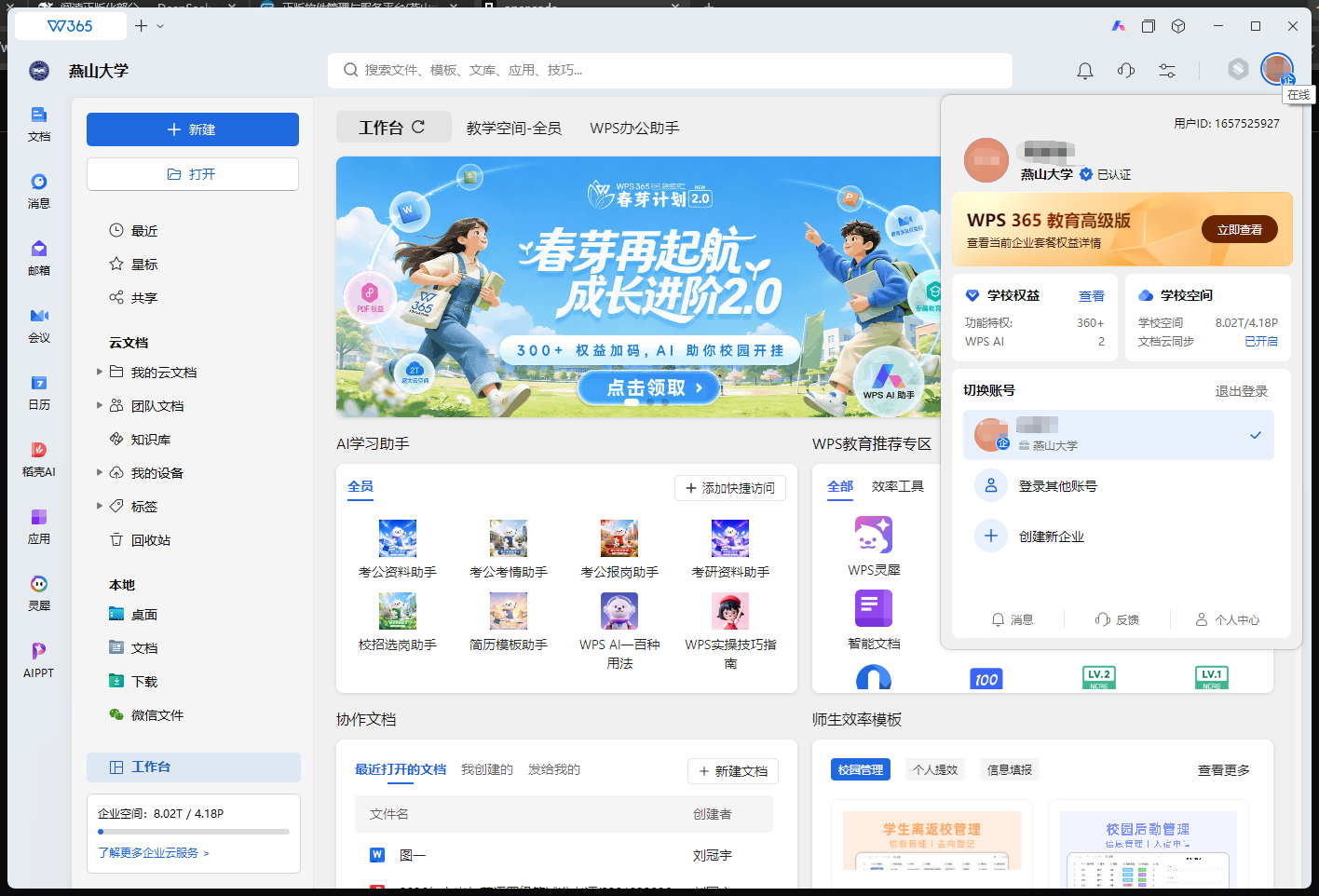The height and width of the screenshot is (896, 1319).
Task: Select the 信息填报 template category
Action: point(1010,769)
